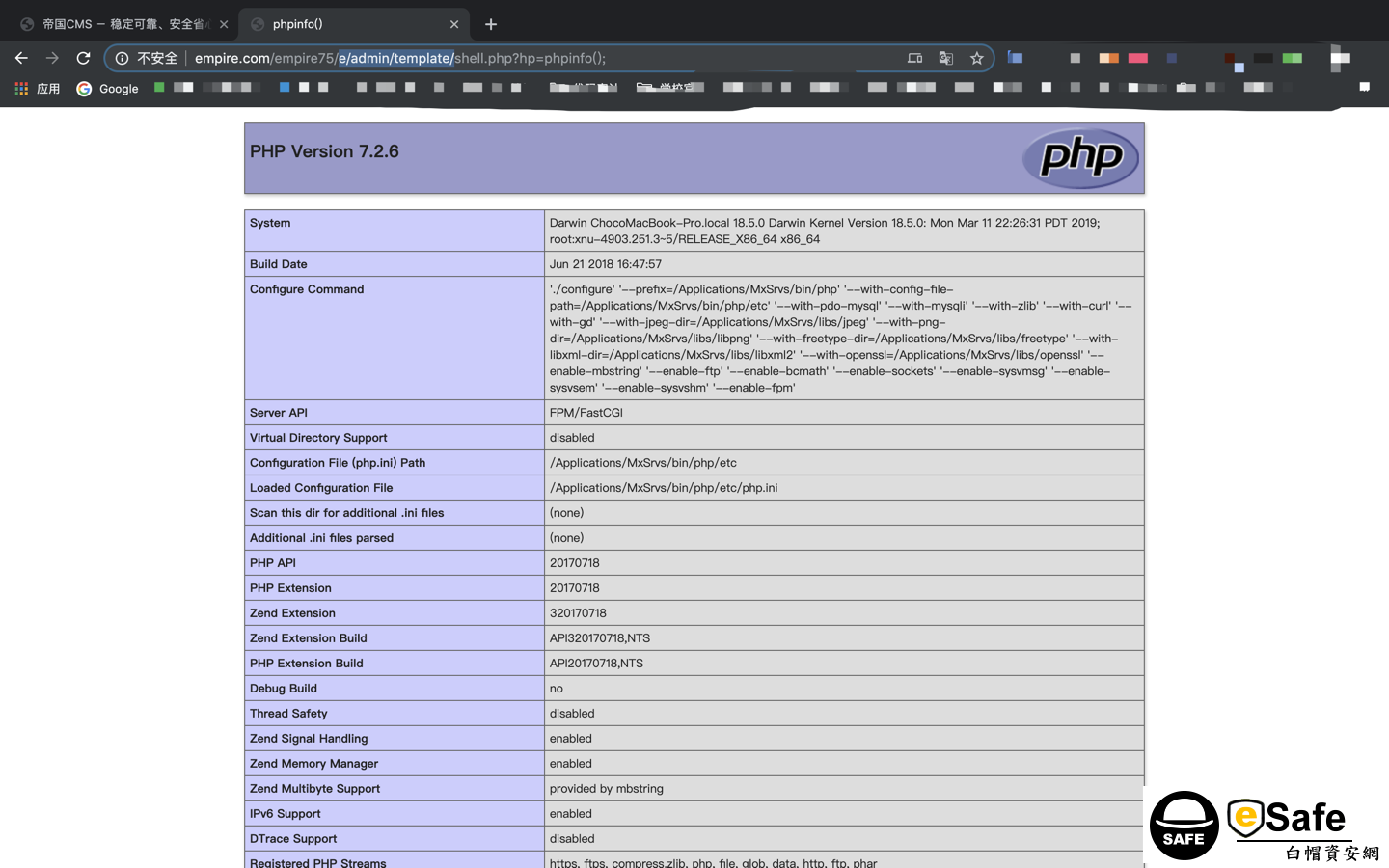Click the PHP Extension label
Image resolution: width=1389 pixels, height=868 pixels.
point(290,588)
